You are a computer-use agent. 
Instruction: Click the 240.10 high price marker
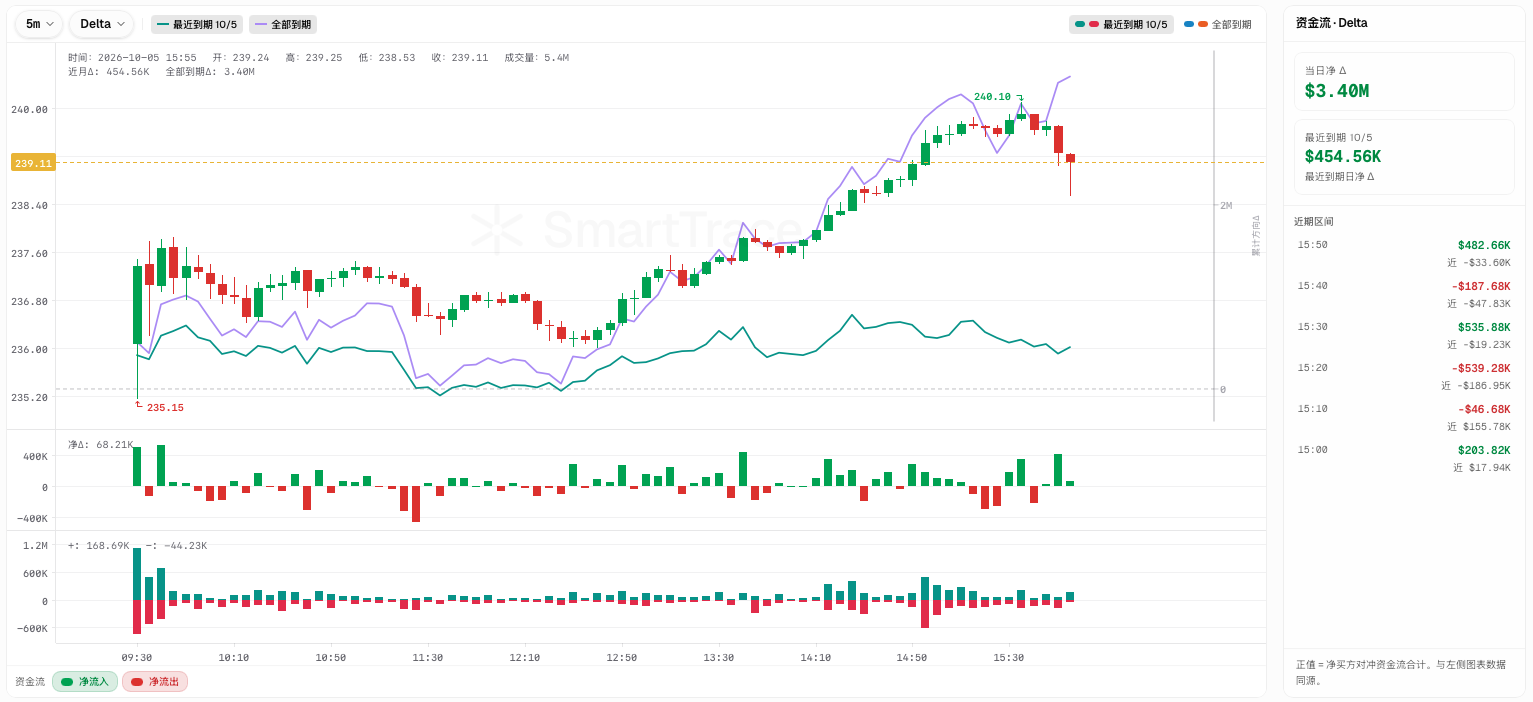click(x=992, y=96)
